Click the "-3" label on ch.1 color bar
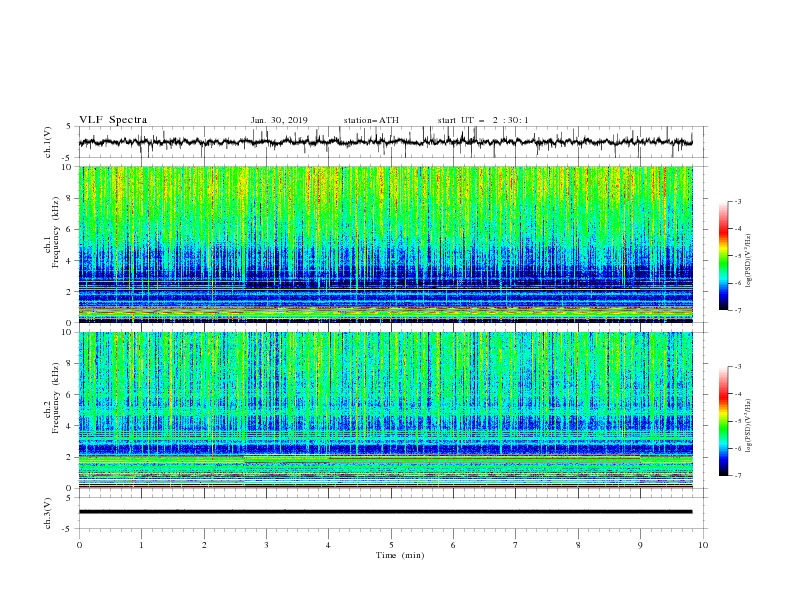The width and height of the screenshot is (792, 612). pos(737,201)
